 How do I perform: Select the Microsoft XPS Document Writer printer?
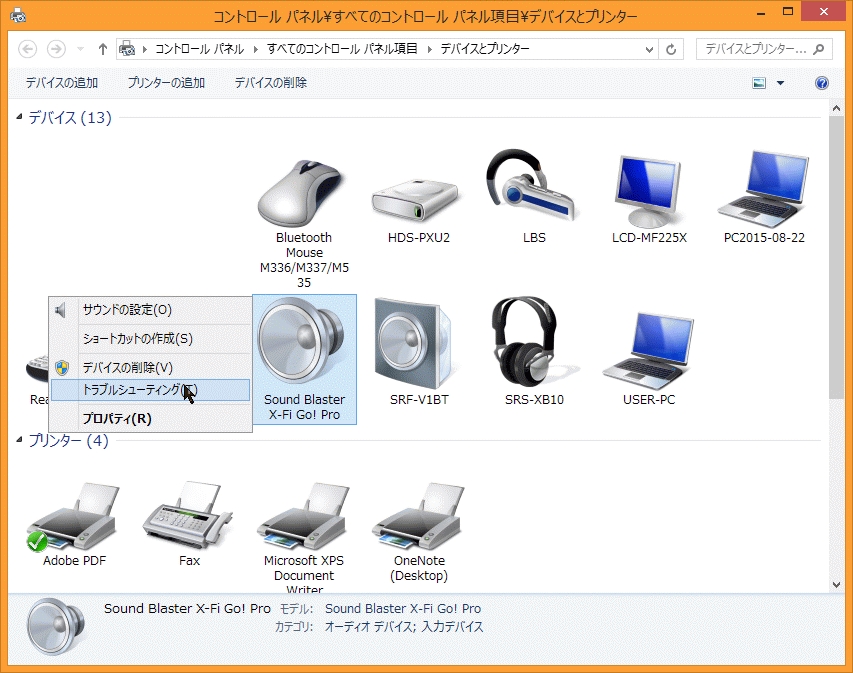[304, 517]
